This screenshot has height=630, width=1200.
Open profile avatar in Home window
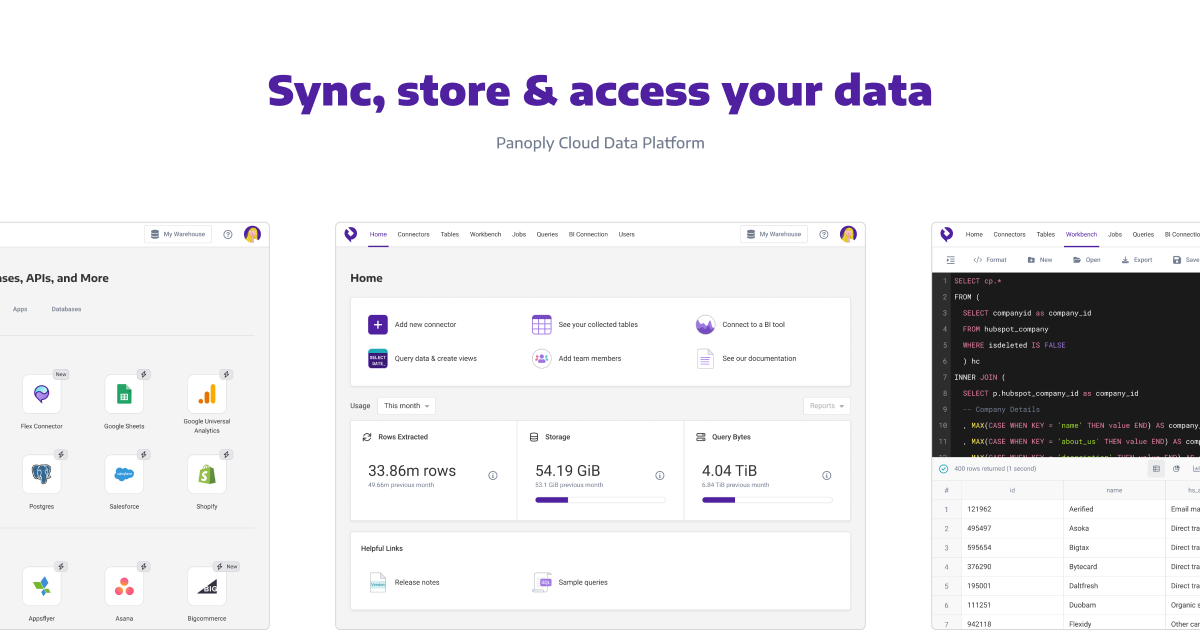pyautogui.click(x=849, y=234)
